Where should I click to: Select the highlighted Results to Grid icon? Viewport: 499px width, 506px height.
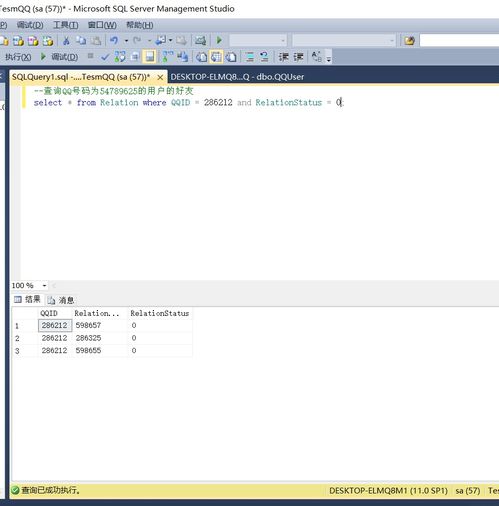pos(216,57)
